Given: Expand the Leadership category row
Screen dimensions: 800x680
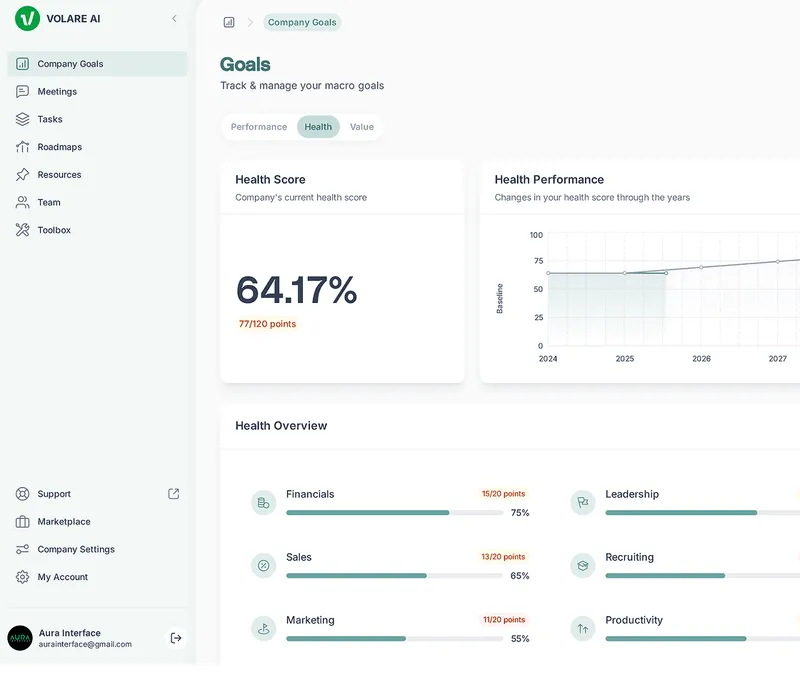Looking at the screenshot, I should coord(632,493).
